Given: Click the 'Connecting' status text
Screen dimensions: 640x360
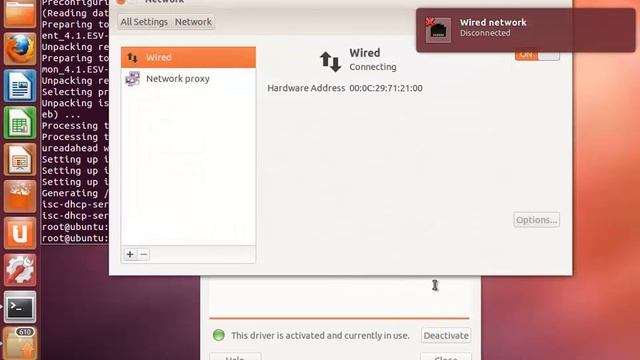Looking at the screenshot, I should [x=373, y=67].
